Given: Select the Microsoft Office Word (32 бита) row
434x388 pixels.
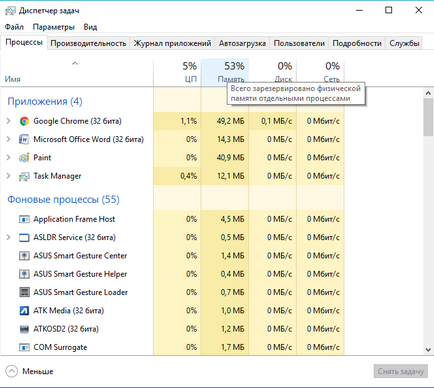Looking at the screenshot, I should click(172, 139).
